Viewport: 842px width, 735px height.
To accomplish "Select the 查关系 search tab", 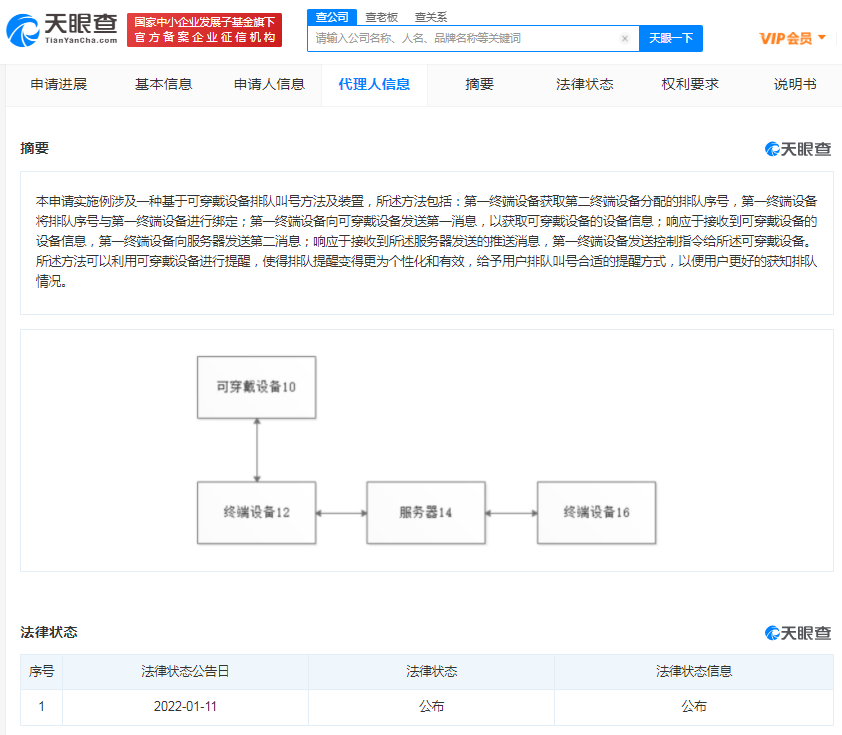I will point(431,17).
